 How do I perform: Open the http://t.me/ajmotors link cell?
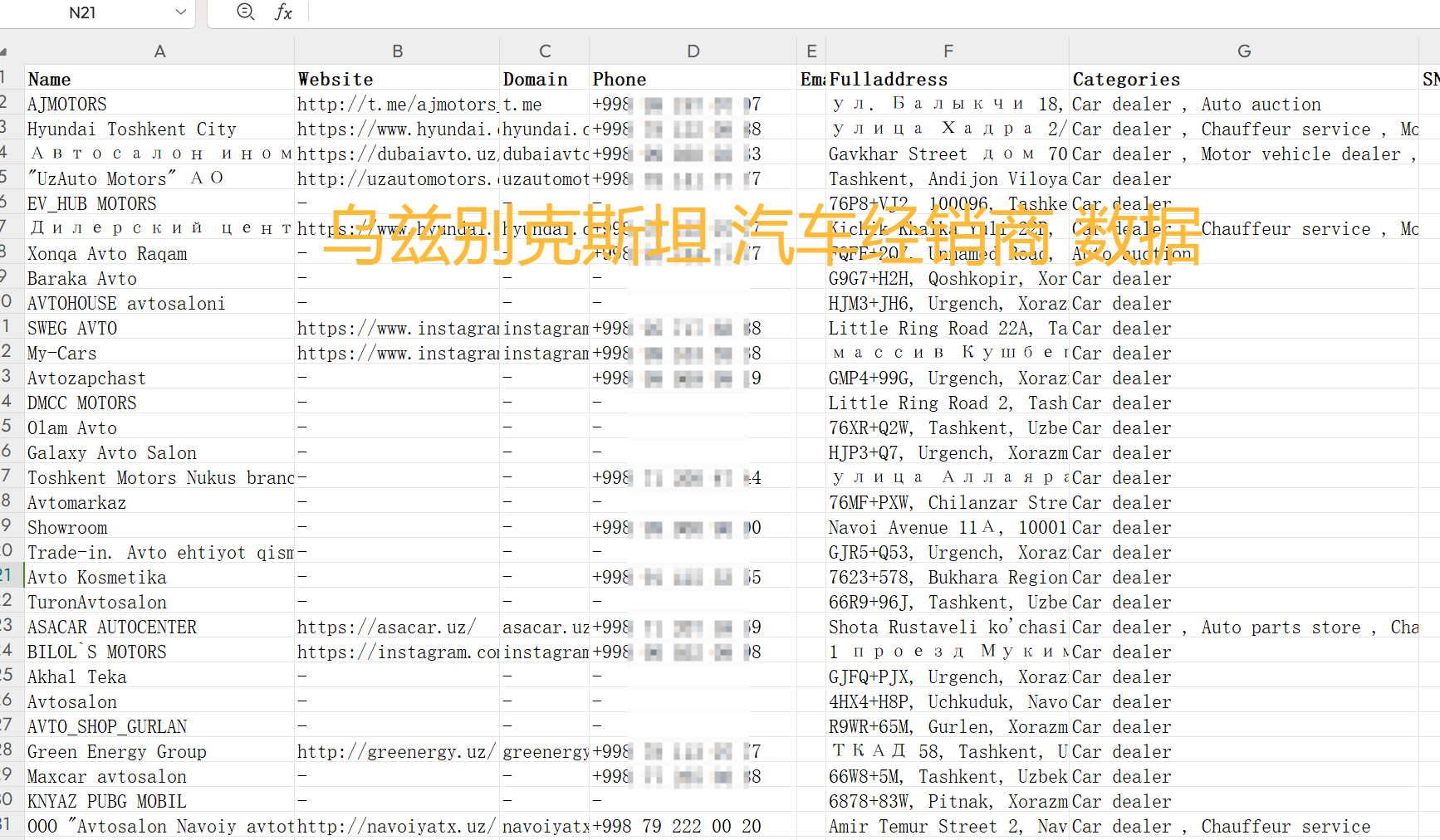point(397,104)
